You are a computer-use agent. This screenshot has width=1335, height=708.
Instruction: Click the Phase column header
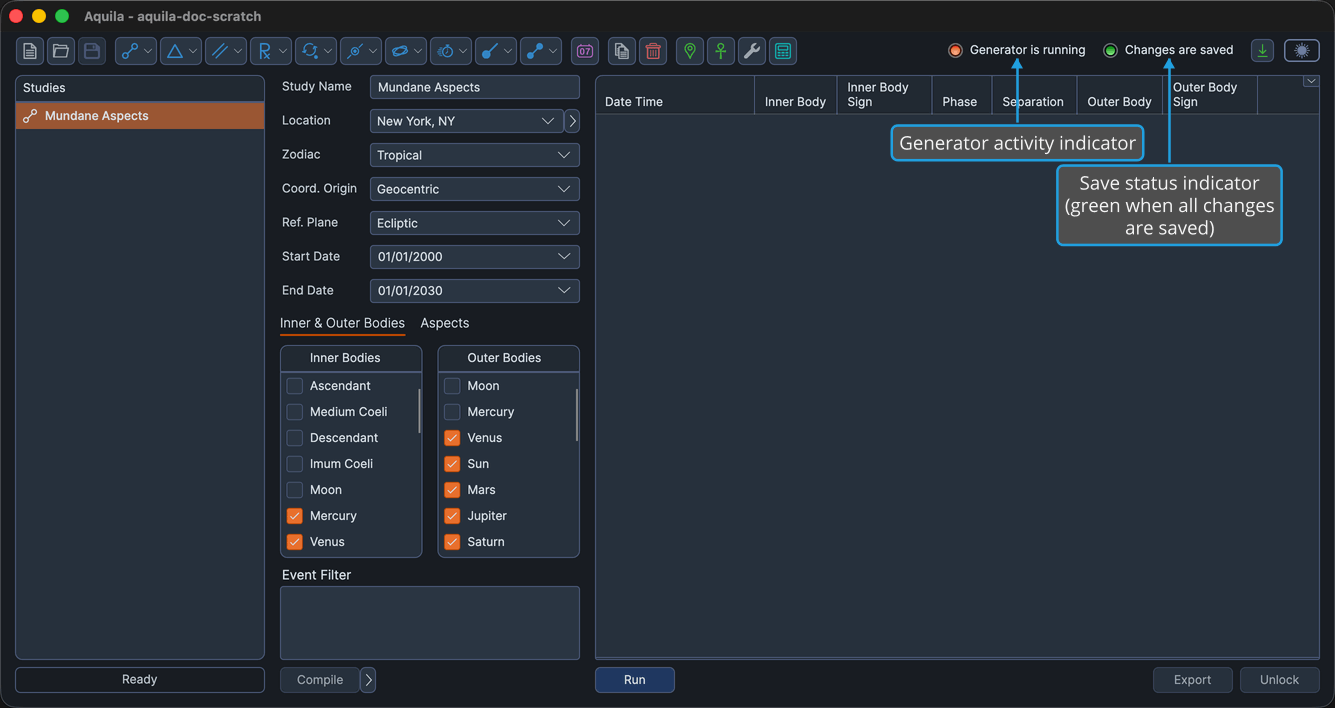tap(960, 95)
